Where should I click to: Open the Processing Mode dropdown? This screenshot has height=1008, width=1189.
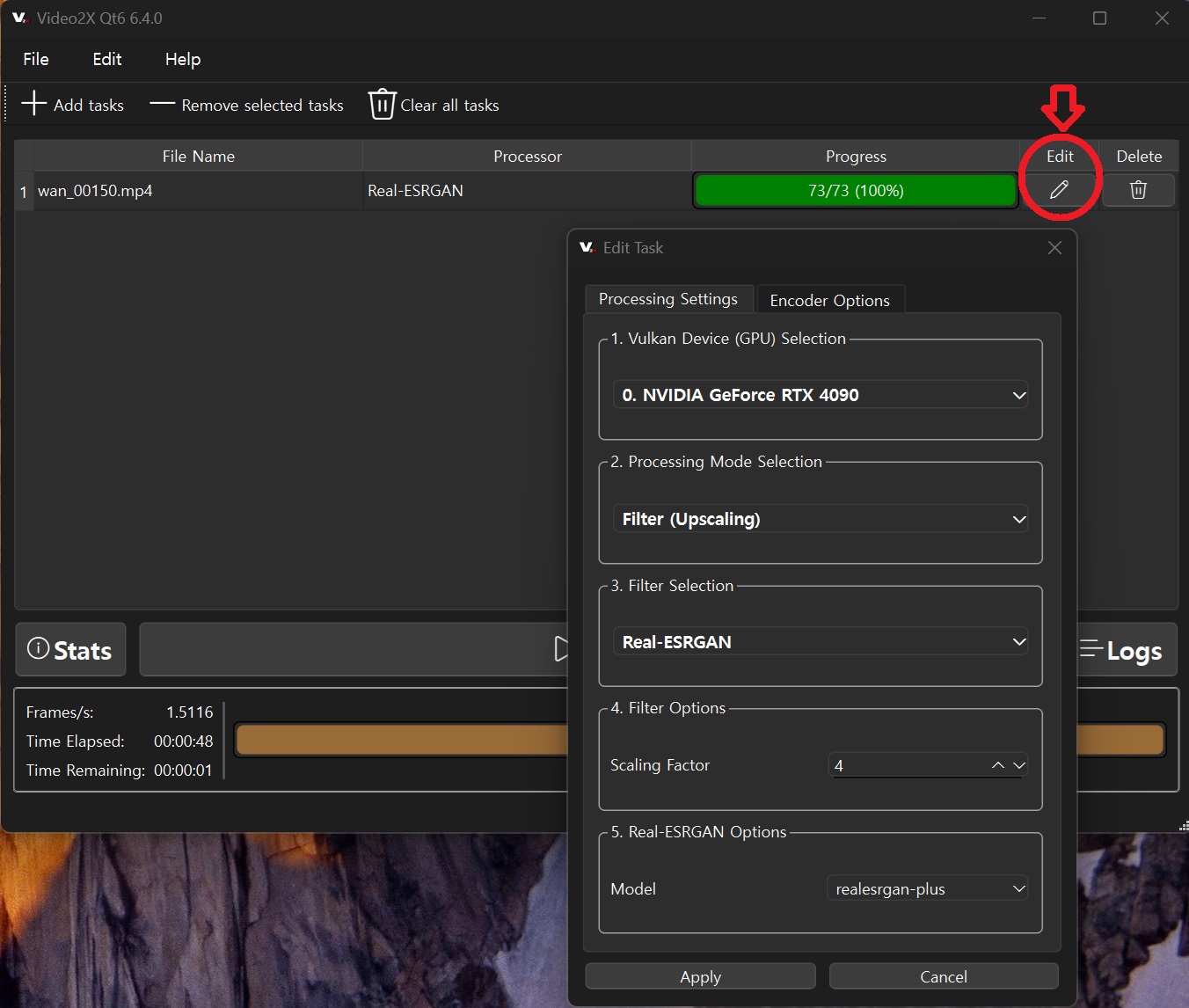(821, 519)
